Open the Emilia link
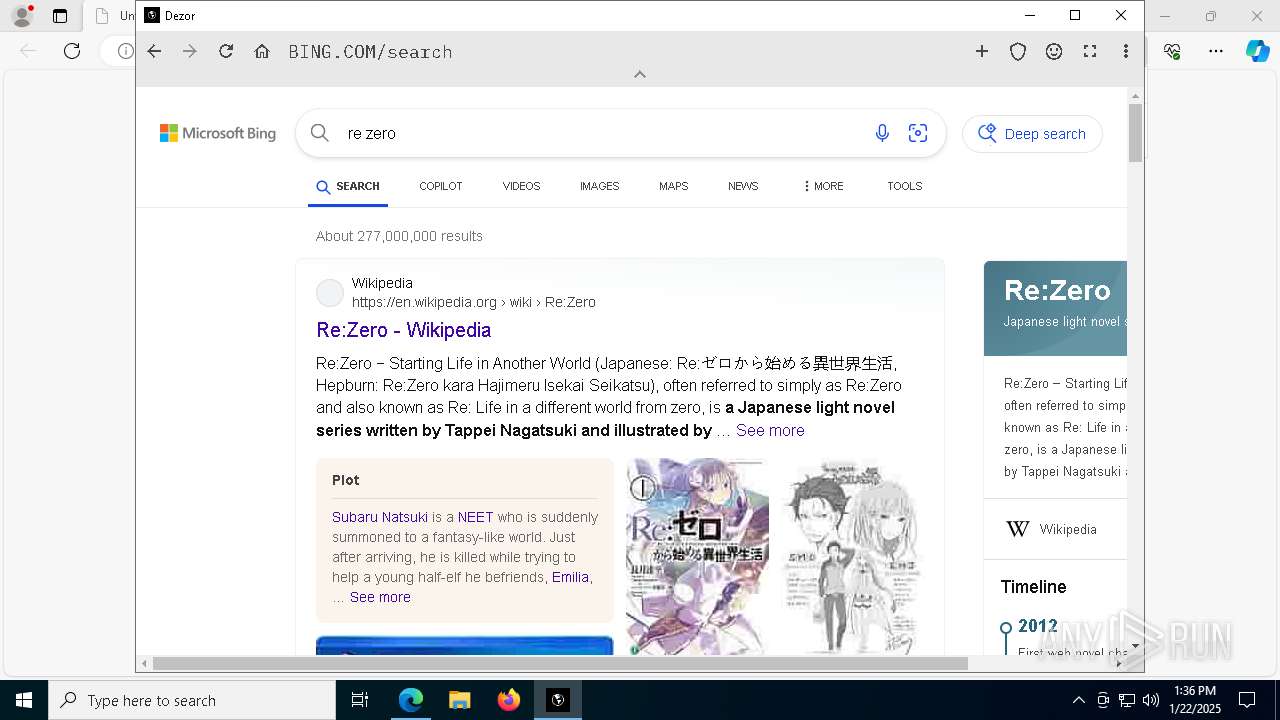This screenshot has width=1280, height=720. (570, 577)
